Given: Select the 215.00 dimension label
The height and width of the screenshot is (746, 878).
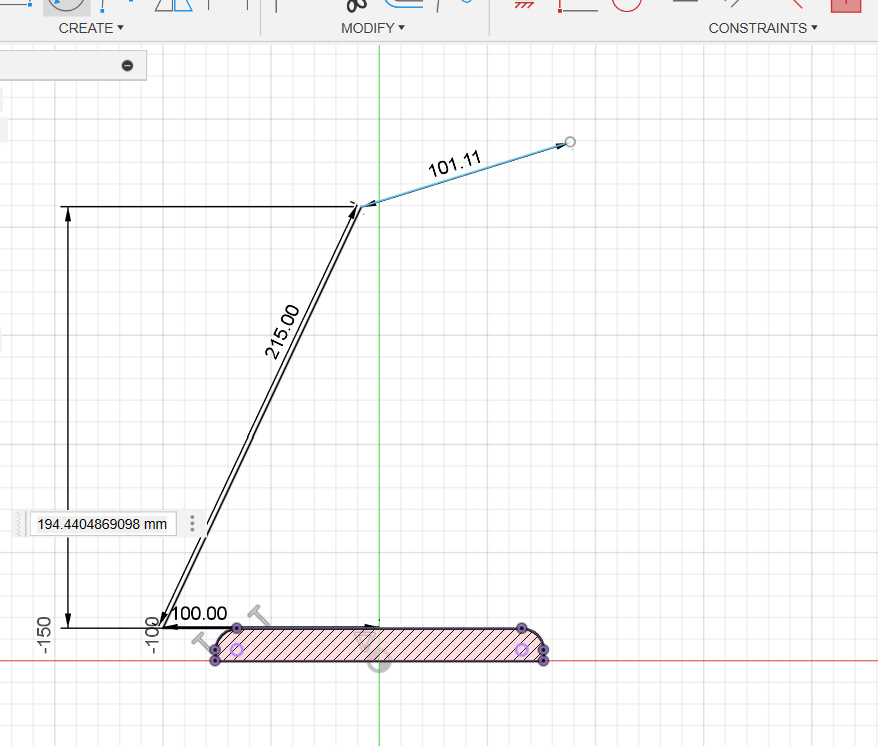Looking at the screenshot, I should [x=282, y=332].
